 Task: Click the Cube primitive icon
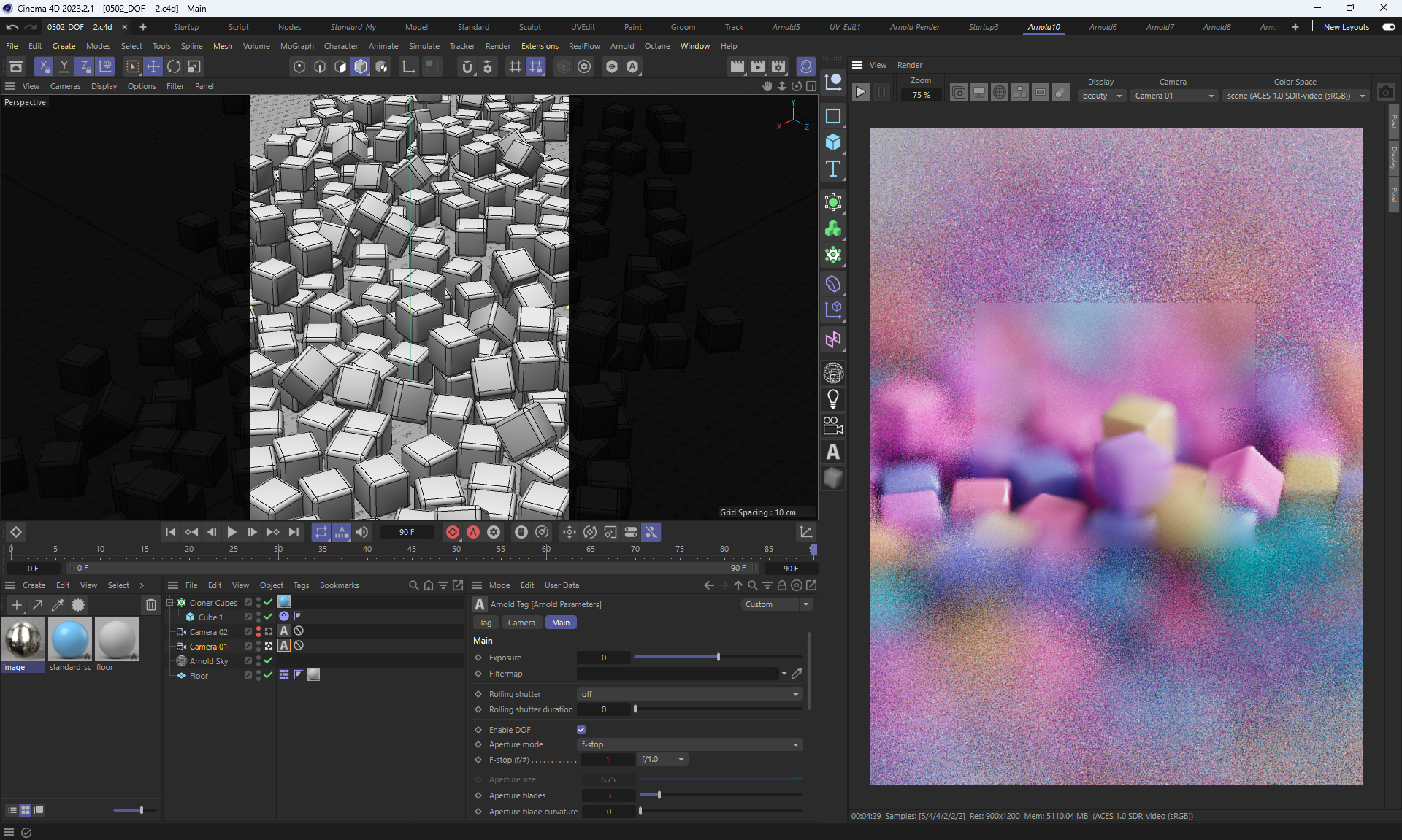[x=832, y=142]
